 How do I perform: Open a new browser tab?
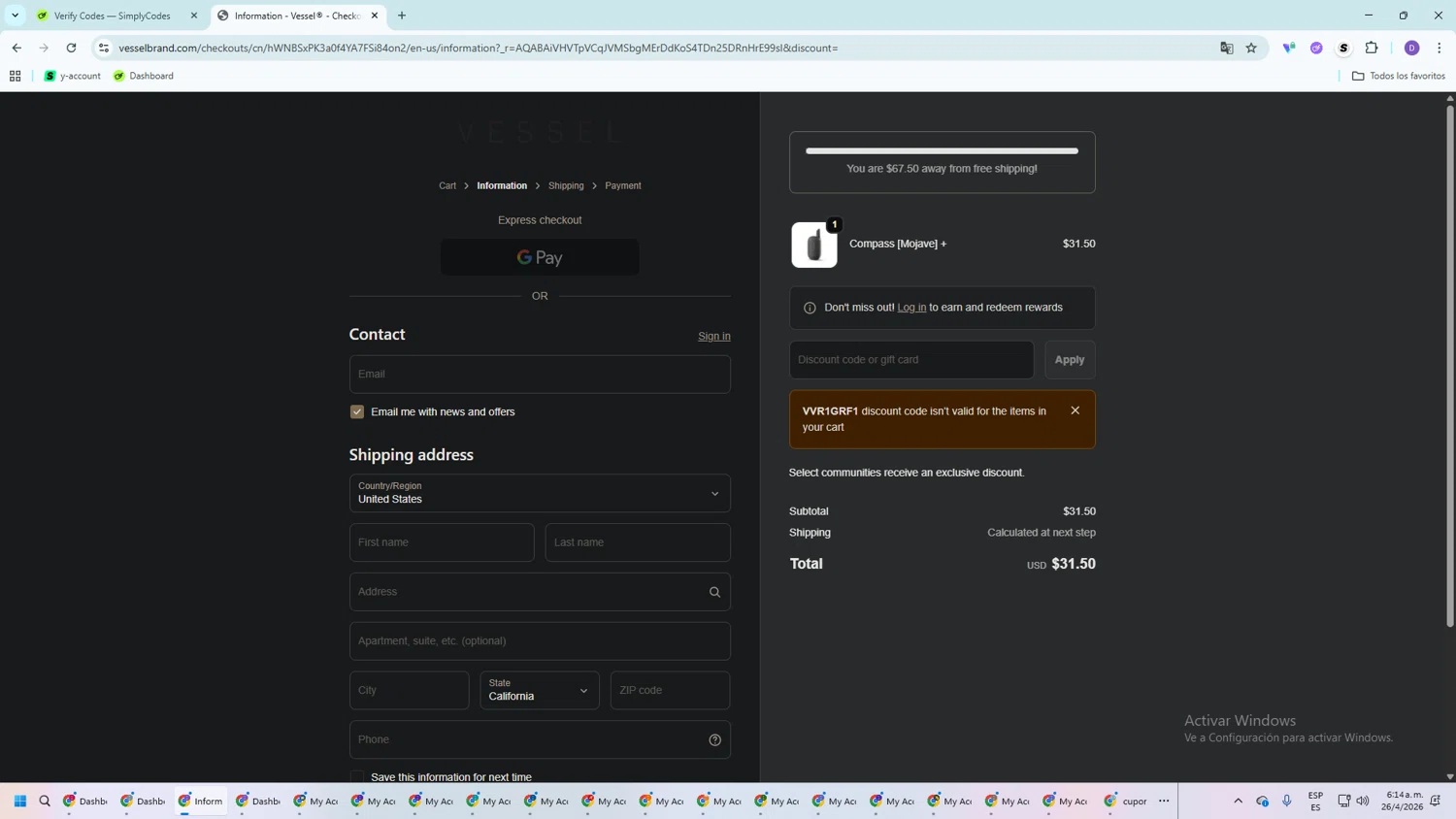pos(402,16)
